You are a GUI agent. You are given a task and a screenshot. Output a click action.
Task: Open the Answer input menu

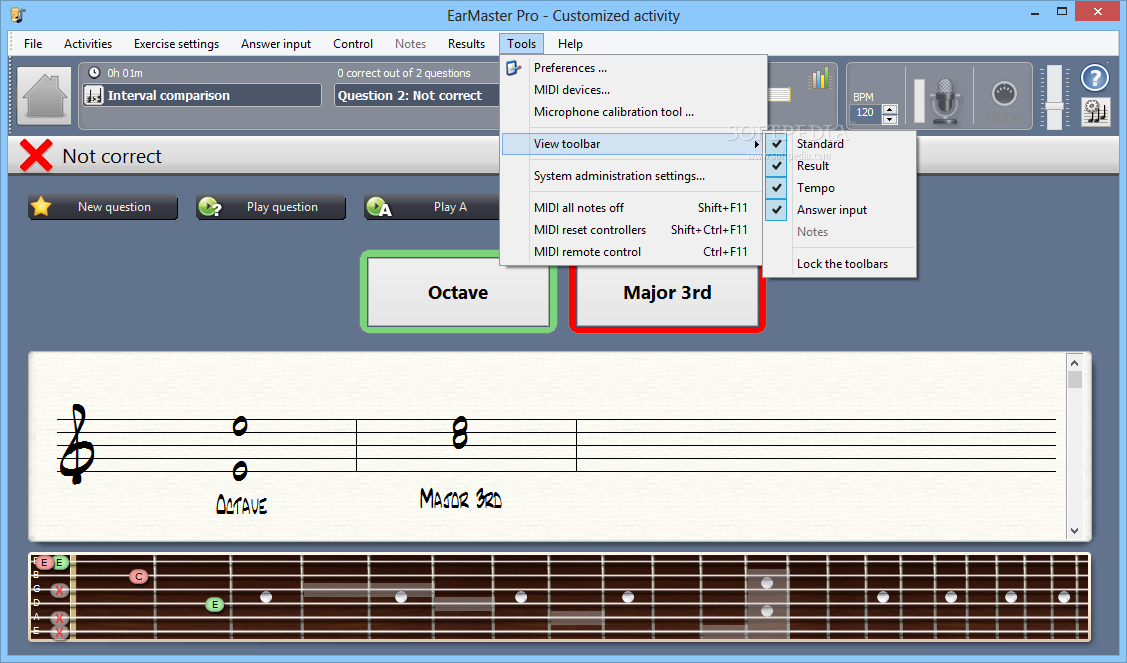click(x=276, y=44)
